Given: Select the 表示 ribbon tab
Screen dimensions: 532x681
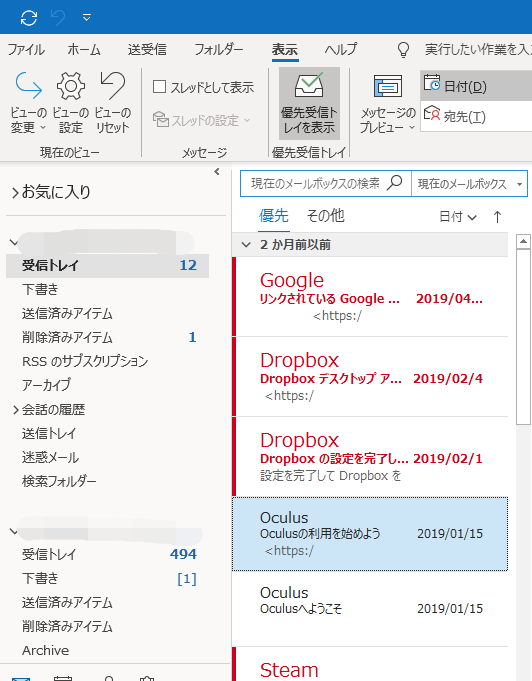Looking at the screenshot, I should click(x=285, y=50).
